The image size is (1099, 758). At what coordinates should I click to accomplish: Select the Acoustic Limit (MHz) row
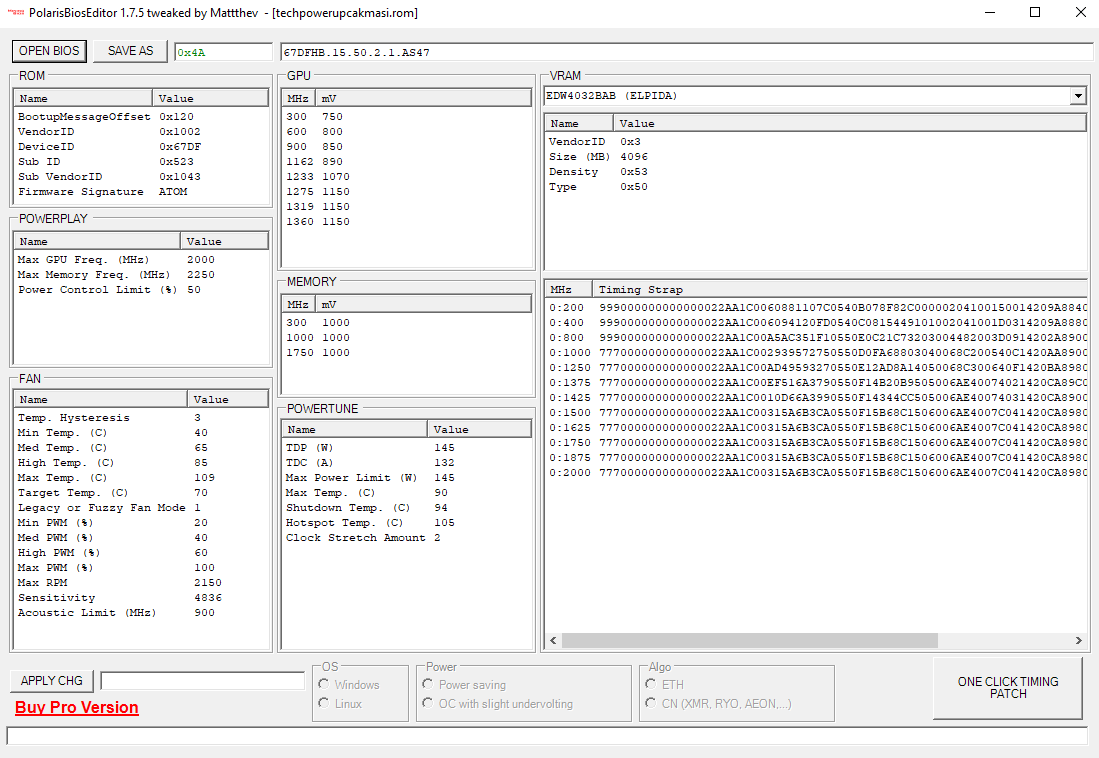point(141,613)
